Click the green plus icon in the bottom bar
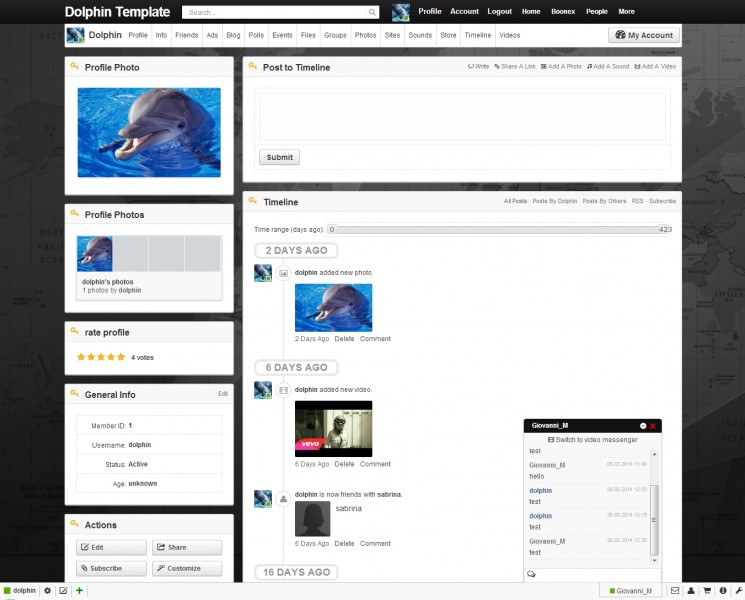 pyautogui.click(x=79, y=590)
